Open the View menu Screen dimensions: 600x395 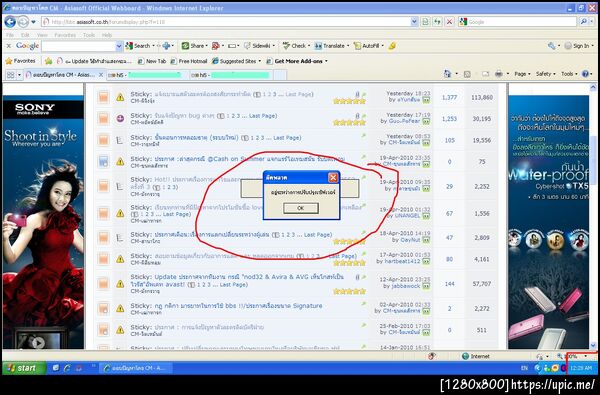pyautogui.click(x=42, y=35)
